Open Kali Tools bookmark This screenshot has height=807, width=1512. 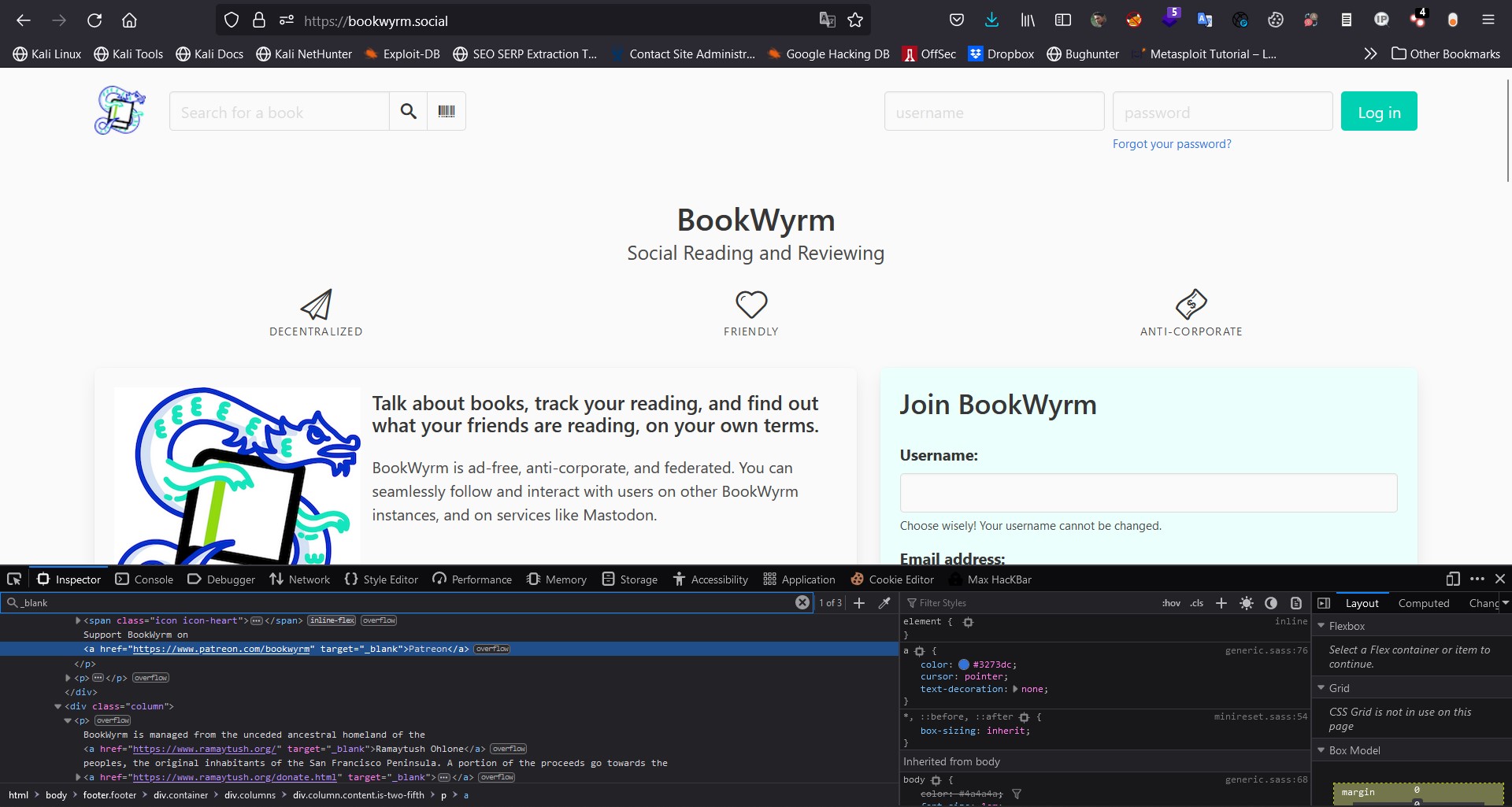128,54
